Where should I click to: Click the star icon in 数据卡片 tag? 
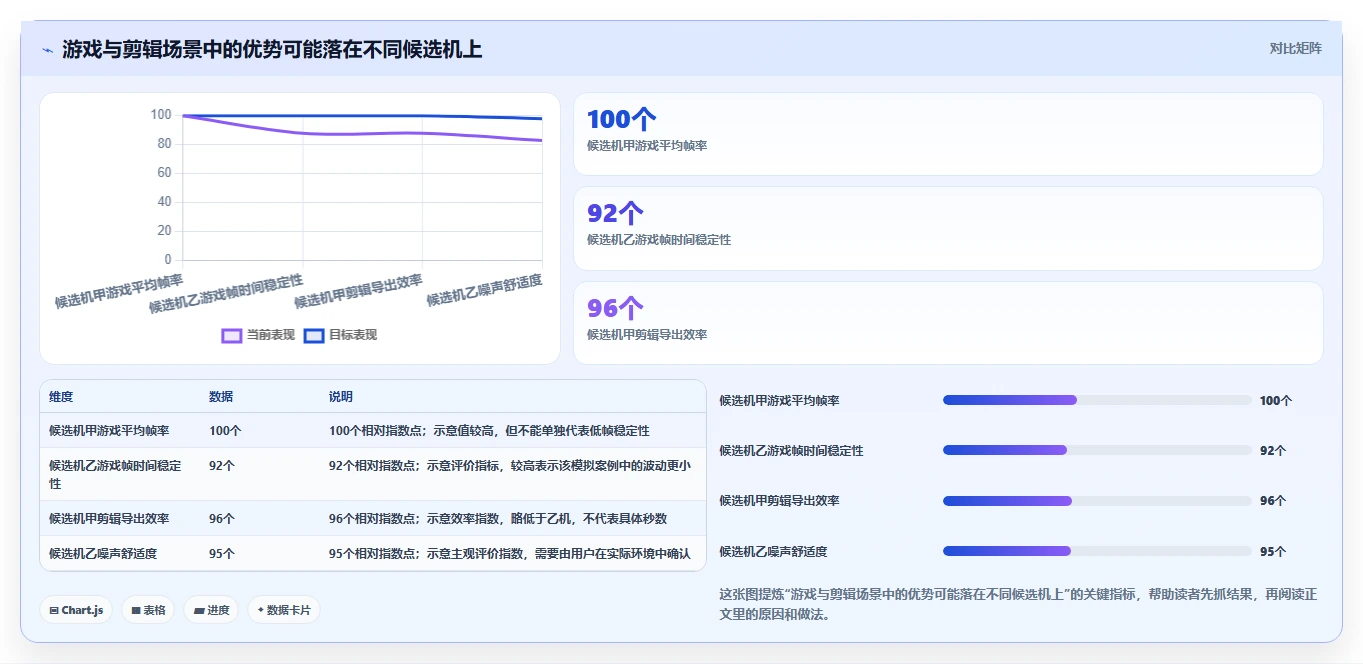point(261,610)
